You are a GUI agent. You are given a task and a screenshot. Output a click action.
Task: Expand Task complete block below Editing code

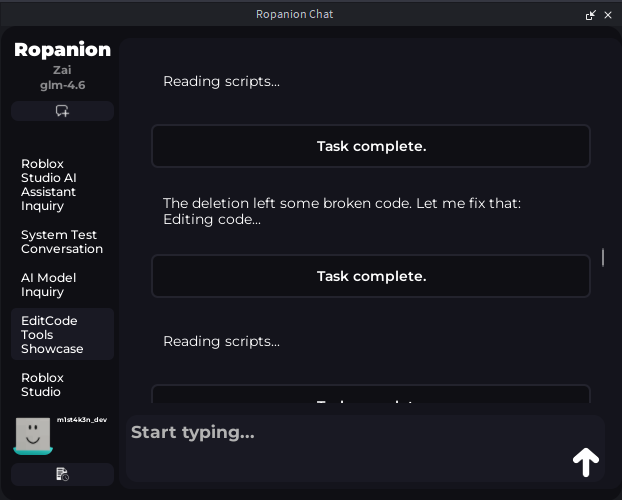coord(371,276)
